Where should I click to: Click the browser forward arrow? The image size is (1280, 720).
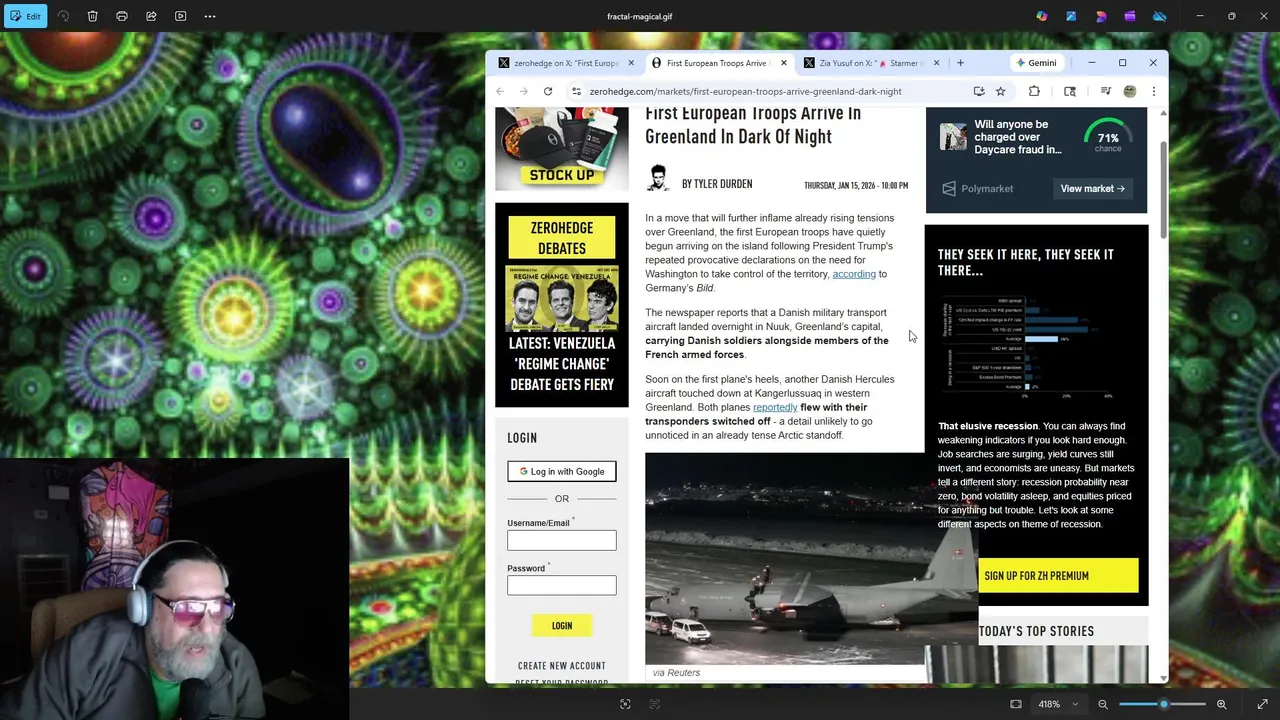523,91
